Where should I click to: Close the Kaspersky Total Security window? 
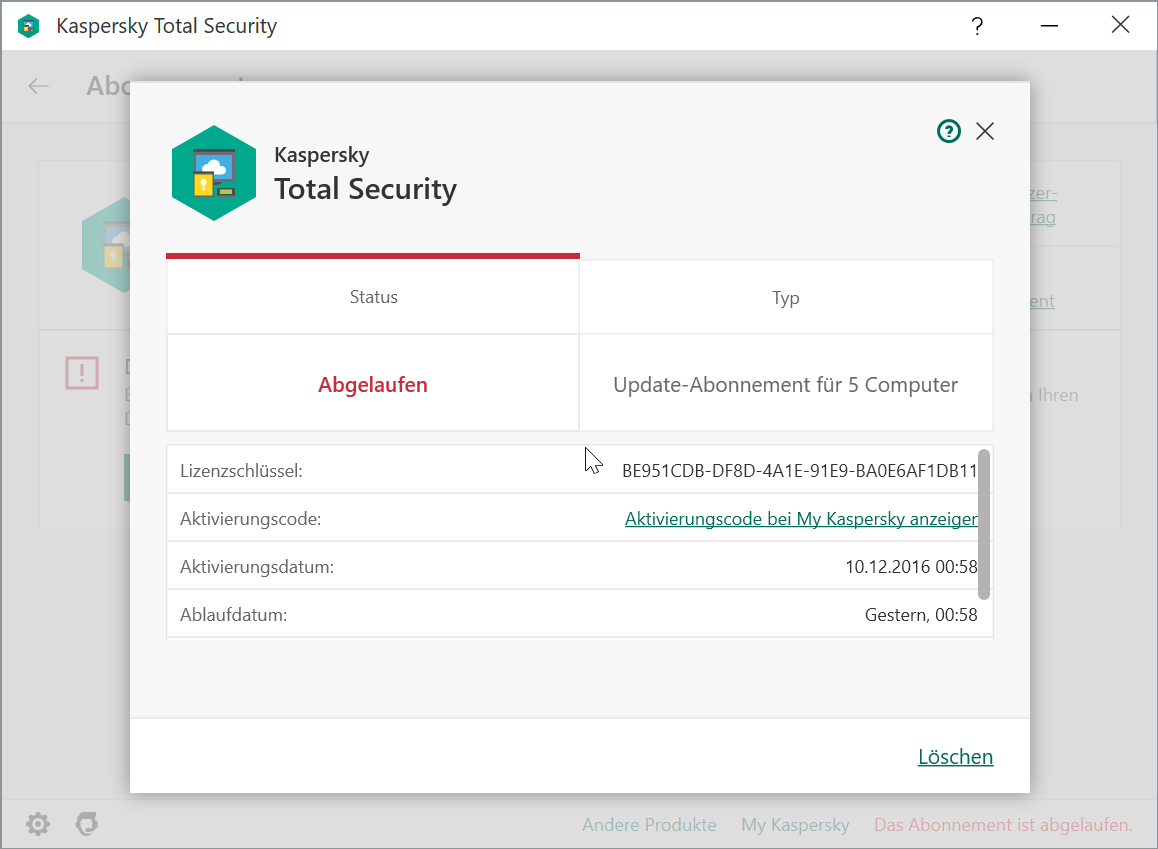click(x=1120, y=25)
